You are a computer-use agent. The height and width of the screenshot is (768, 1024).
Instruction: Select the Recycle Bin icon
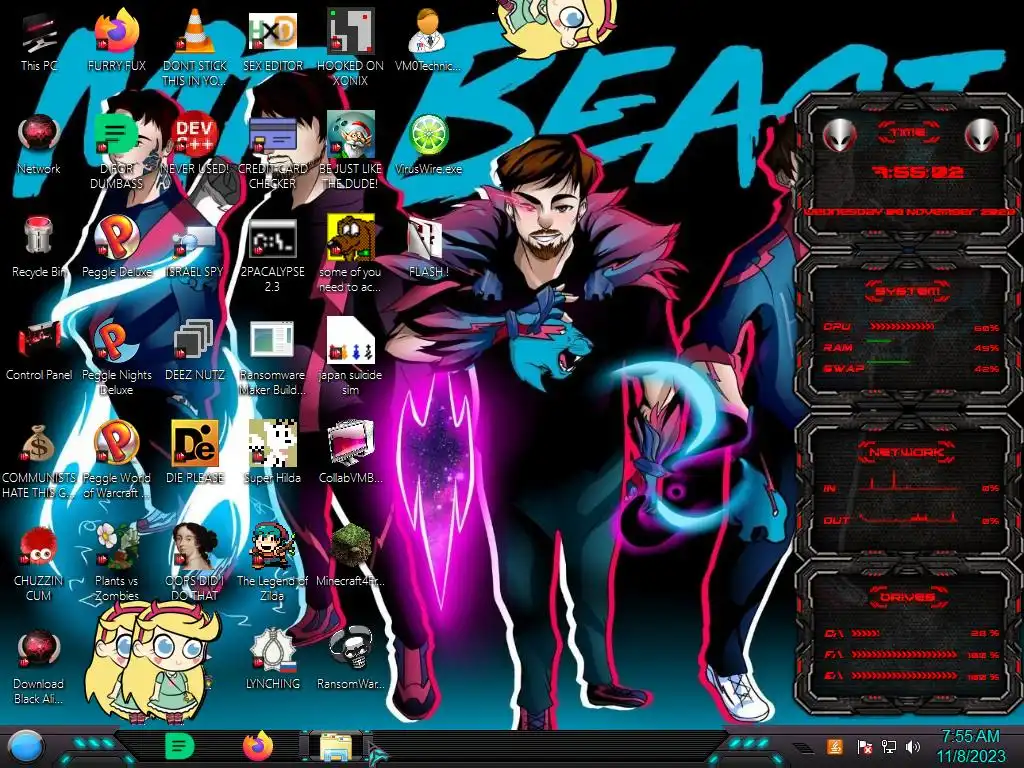39,236
